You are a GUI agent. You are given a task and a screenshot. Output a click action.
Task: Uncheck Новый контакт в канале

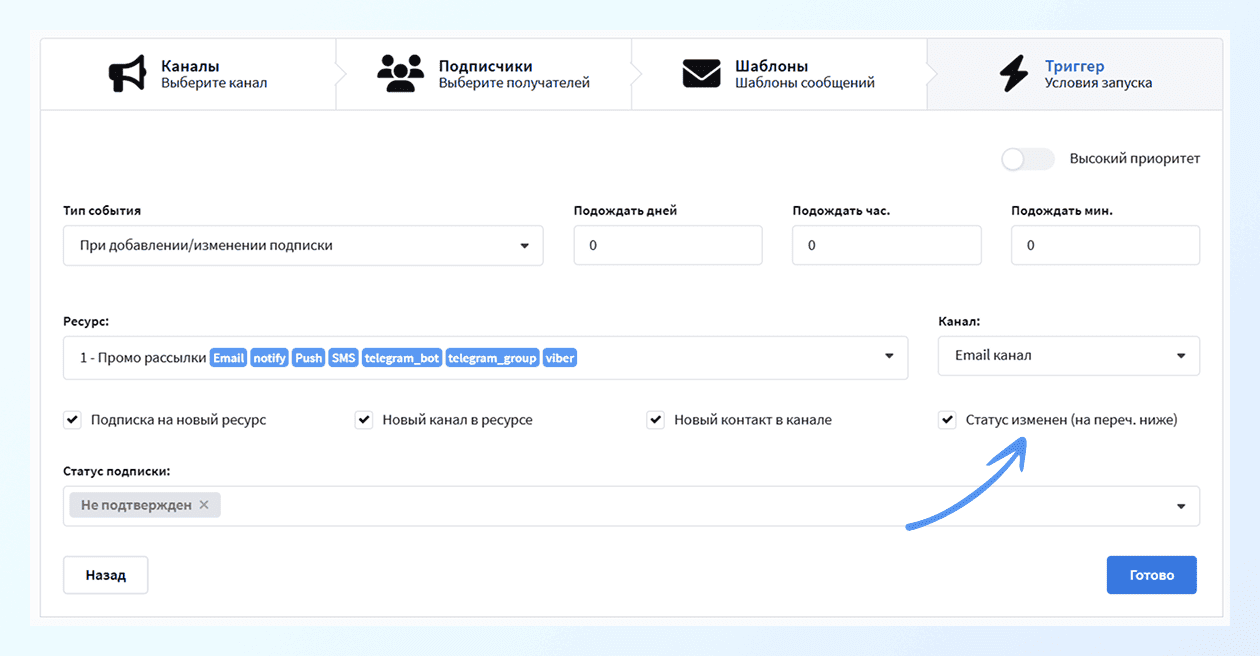click(x=656, y=420)
